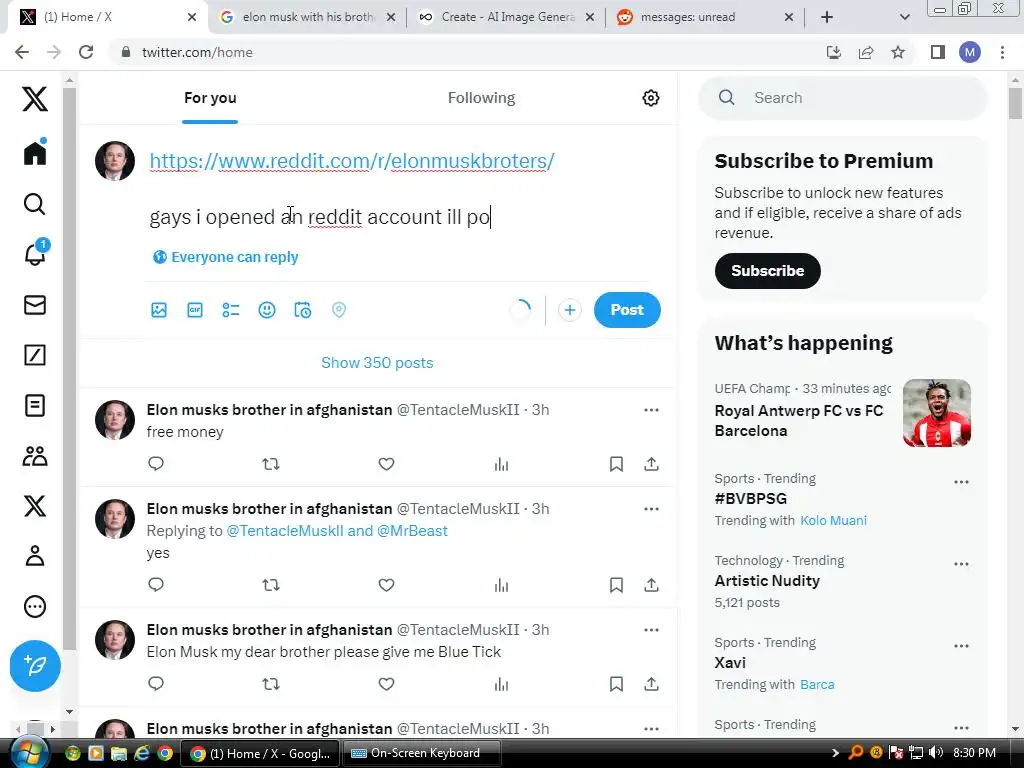Change 'Everyone can reply' setting
Viewport: 1024px width, 768px height.
[225, 257]
